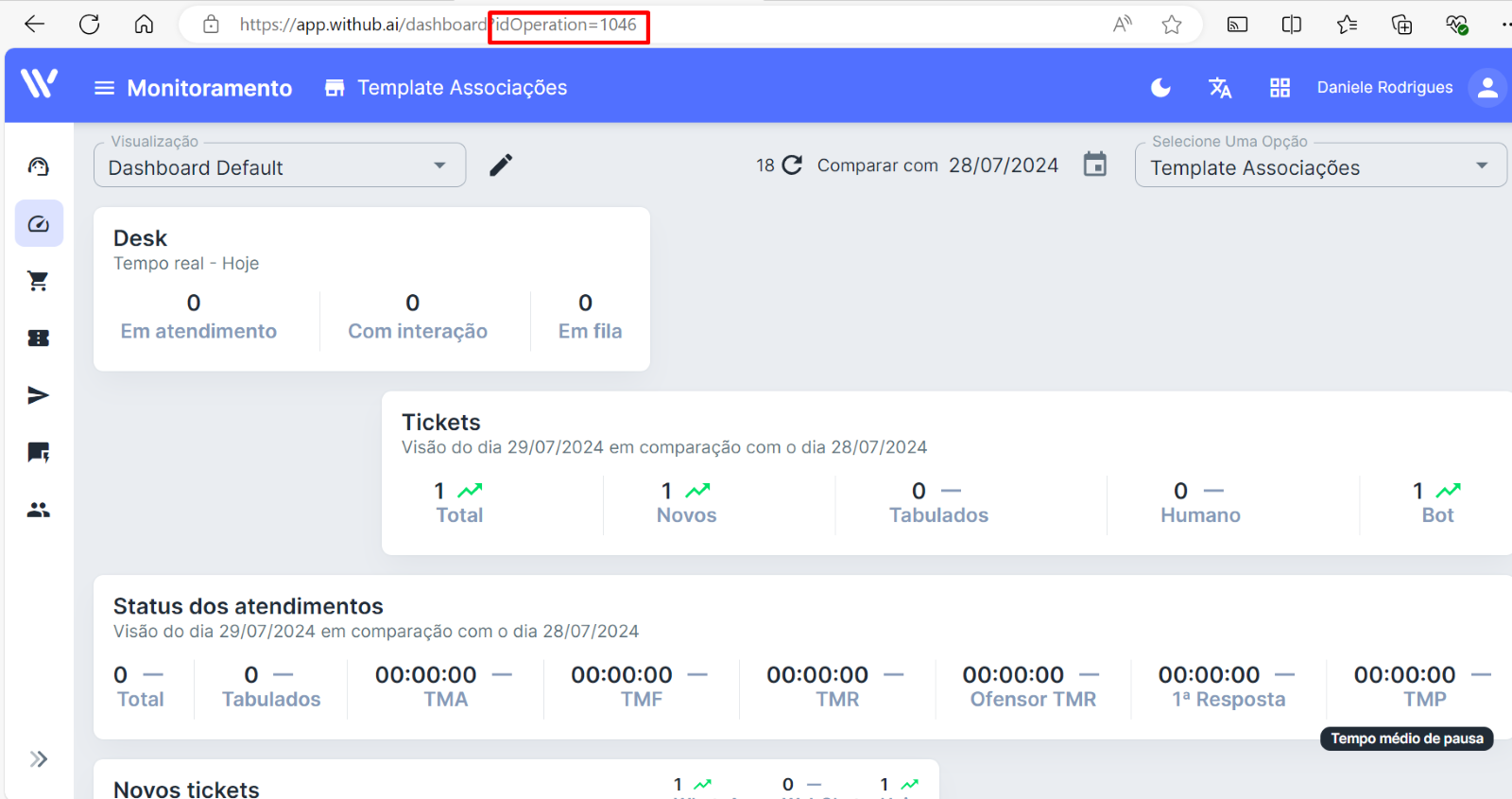Click Em fila metric in Desk card
The width and height of the screenshot is (1512, 799).
pyautogui.click(x=590, y=318)
